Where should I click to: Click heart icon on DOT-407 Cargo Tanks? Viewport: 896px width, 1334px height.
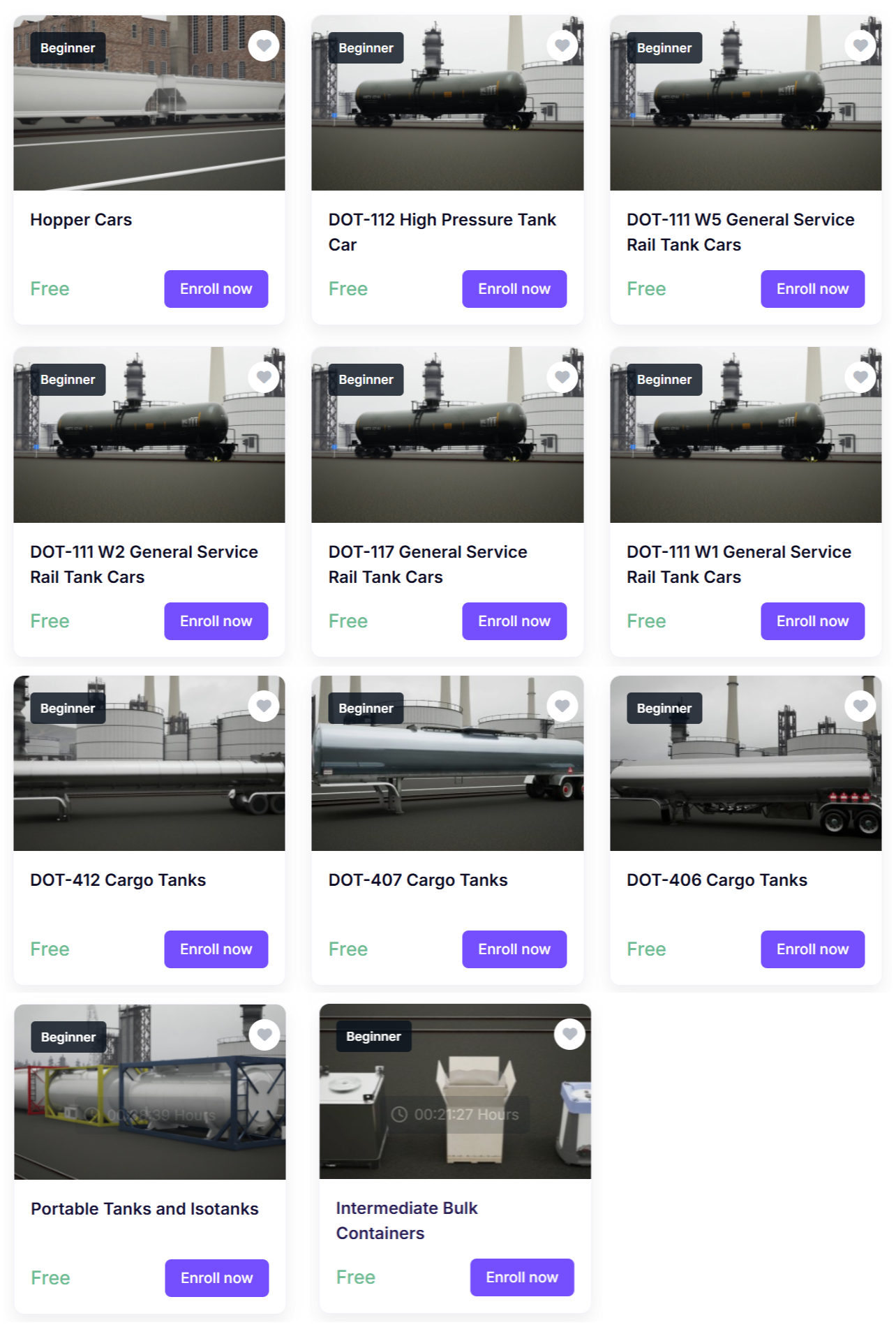coord(562,706)
